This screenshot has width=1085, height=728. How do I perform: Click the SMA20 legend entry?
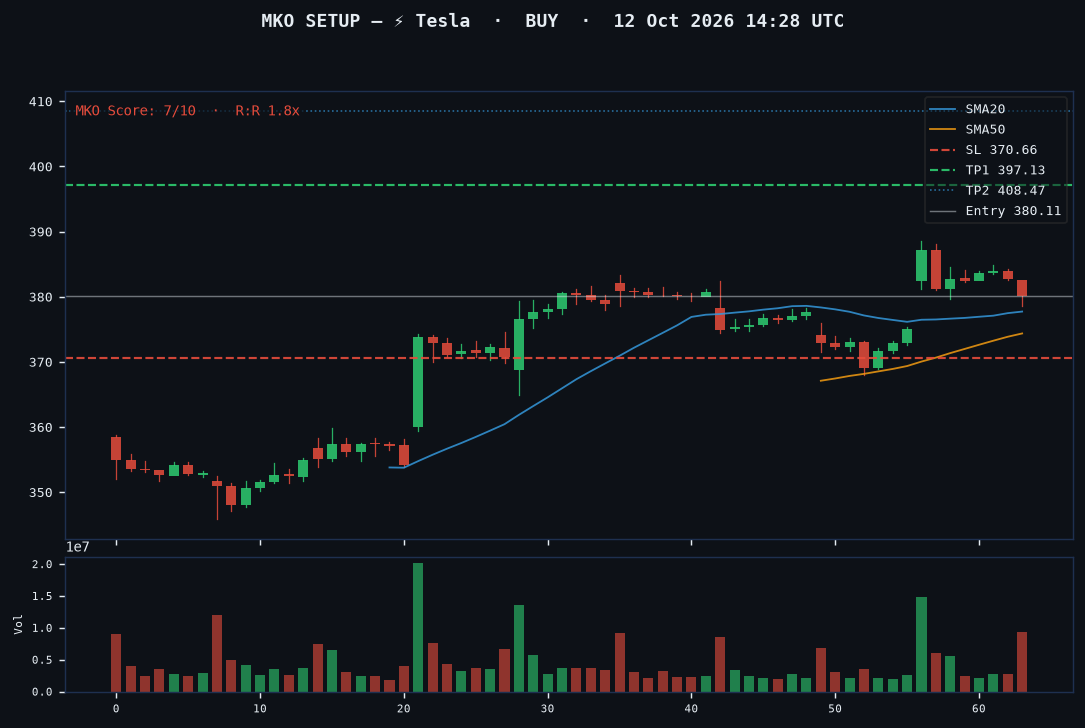[967, 109]
